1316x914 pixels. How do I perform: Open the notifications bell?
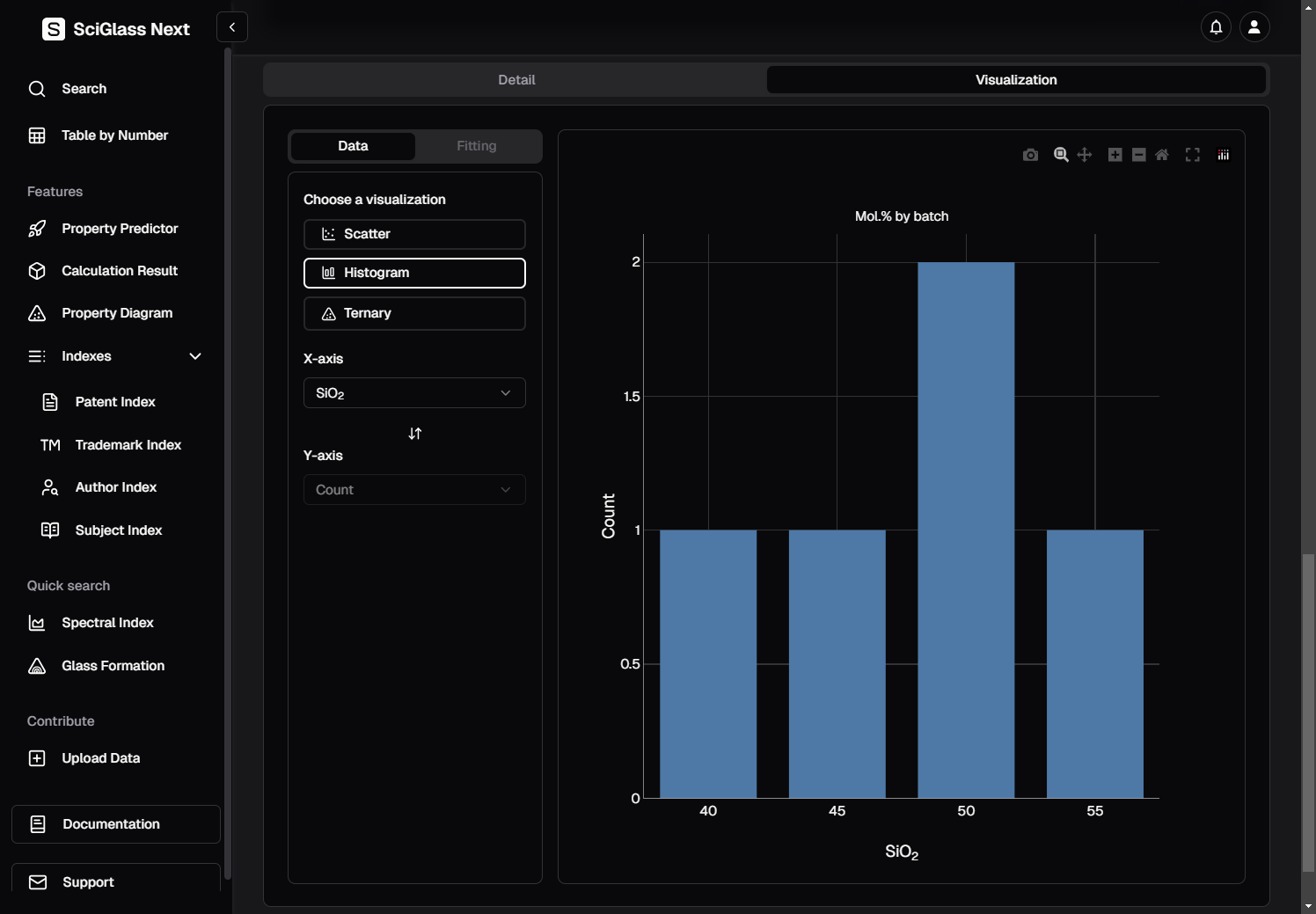[1216, 27]
